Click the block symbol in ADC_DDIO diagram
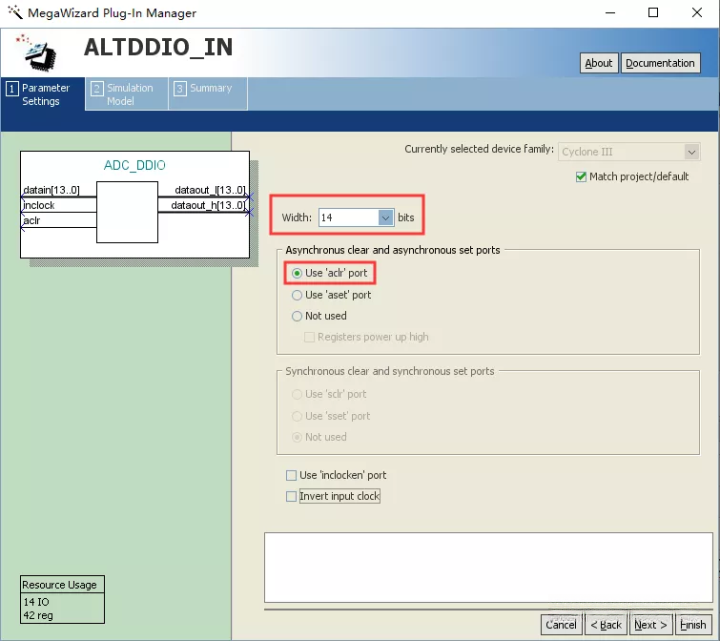 pyautogui.click(x=127, y=212)
